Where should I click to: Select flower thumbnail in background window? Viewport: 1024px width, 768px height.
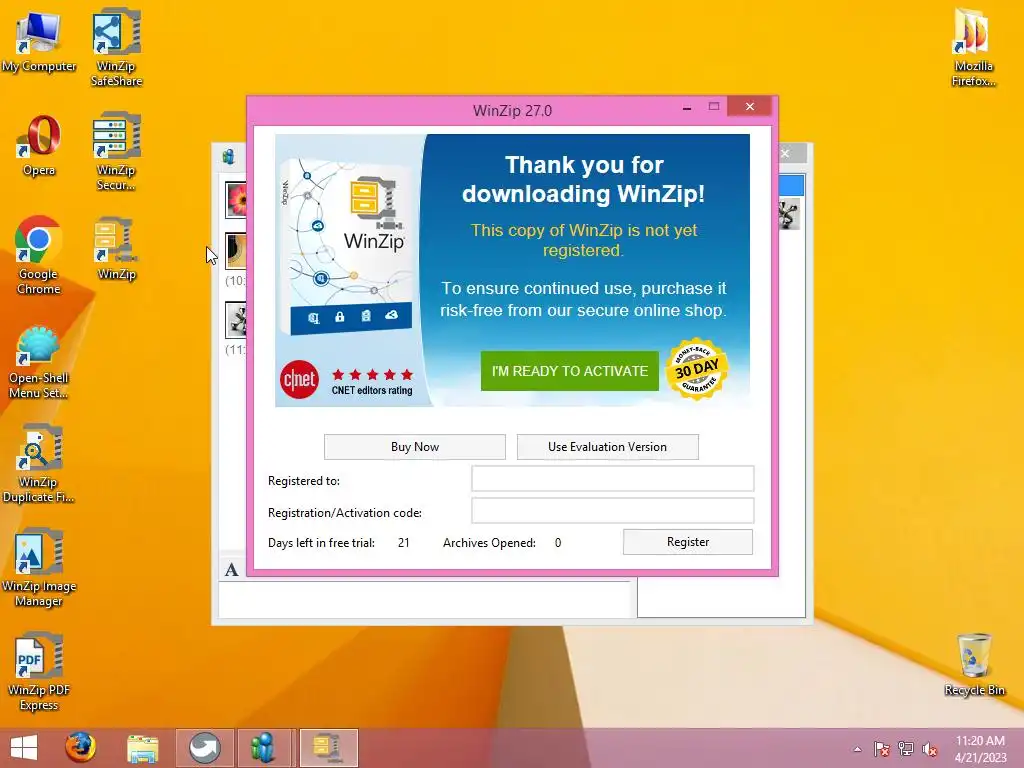(236, 200)
